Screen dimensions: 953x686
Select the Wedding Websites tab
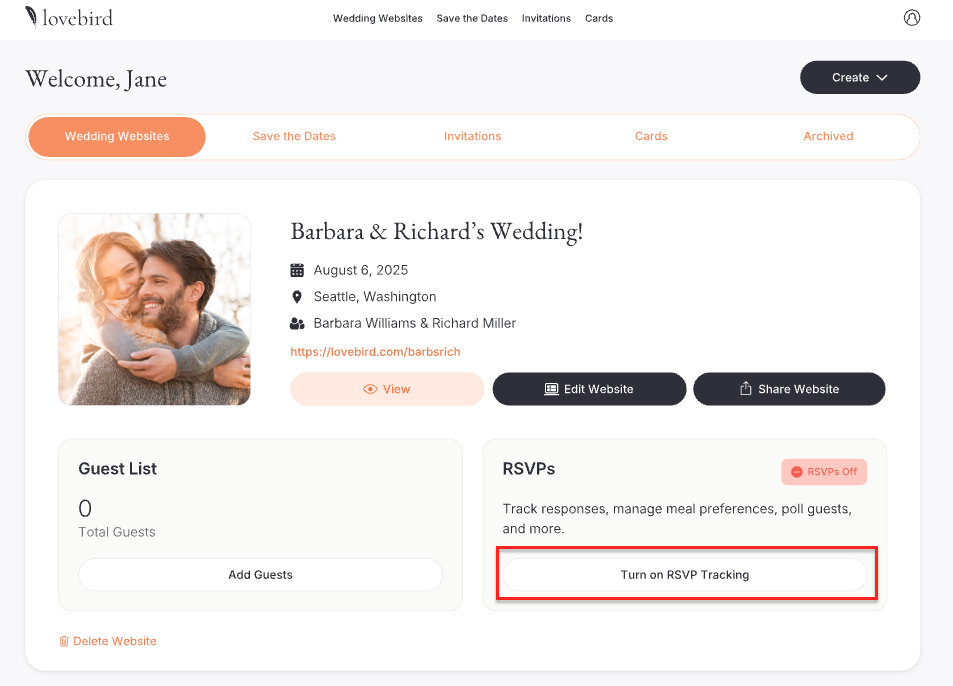[117, 137]
